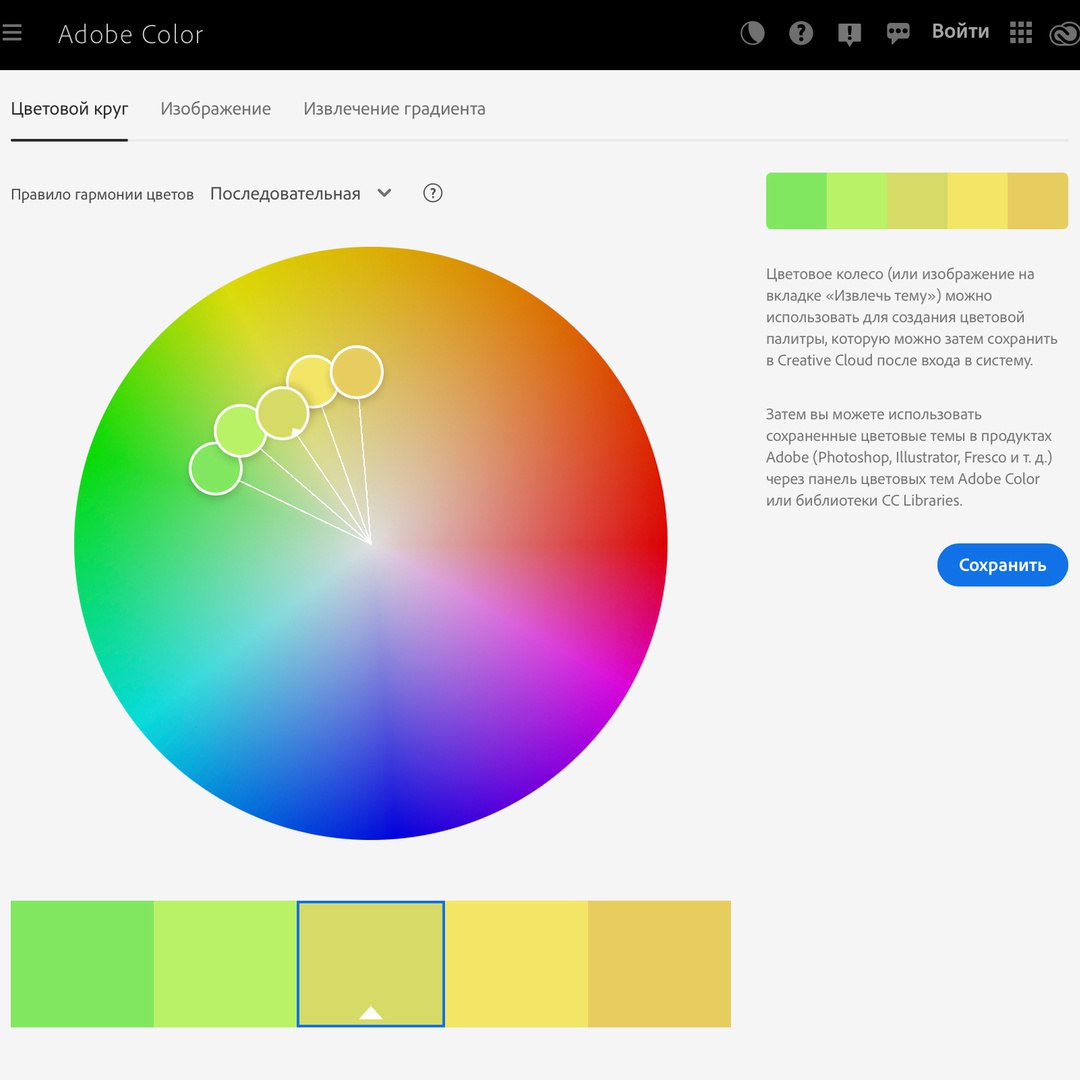1080x1080 pixels.
Task: Select the lime green handle on wheel
Action: (240, 431)
